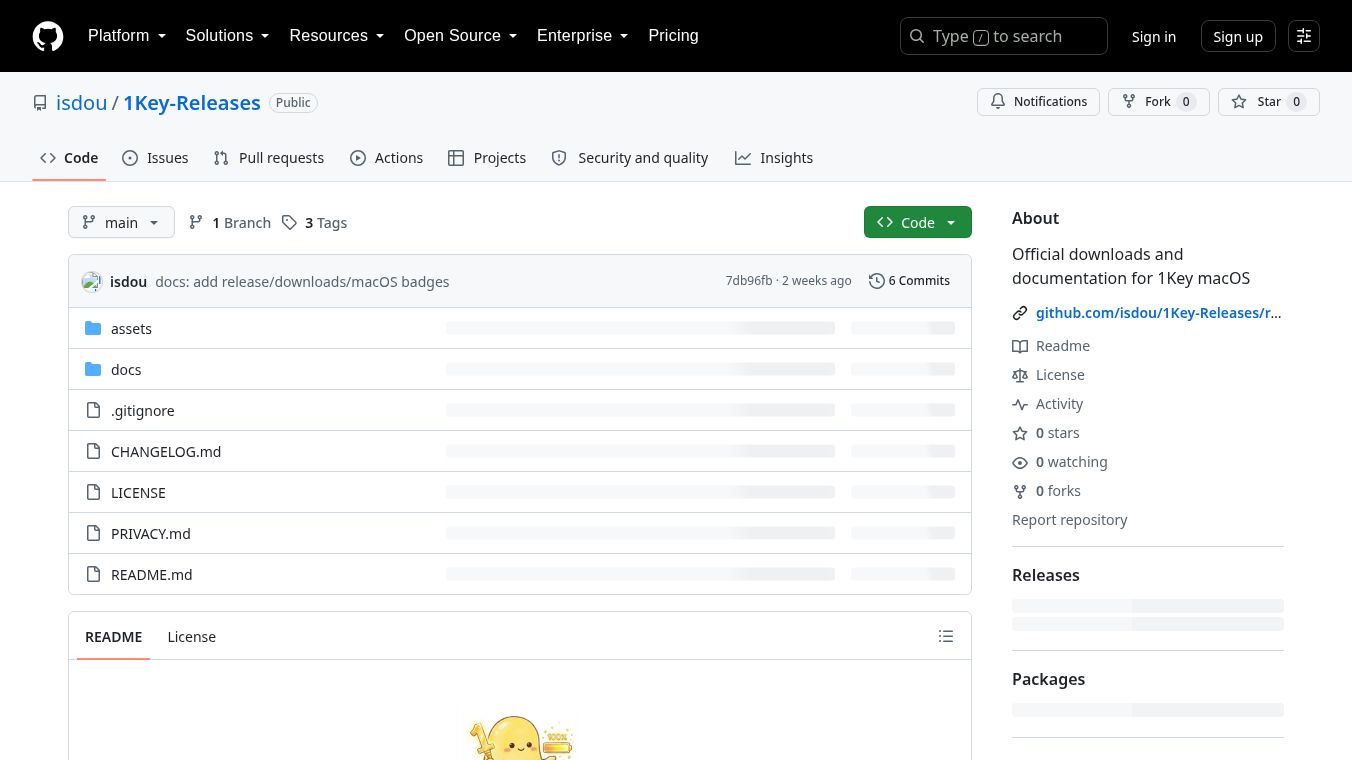Open the Pricing page link
Image resolution: width=1352 pixels, height=760 pixels.
(673, 36)
